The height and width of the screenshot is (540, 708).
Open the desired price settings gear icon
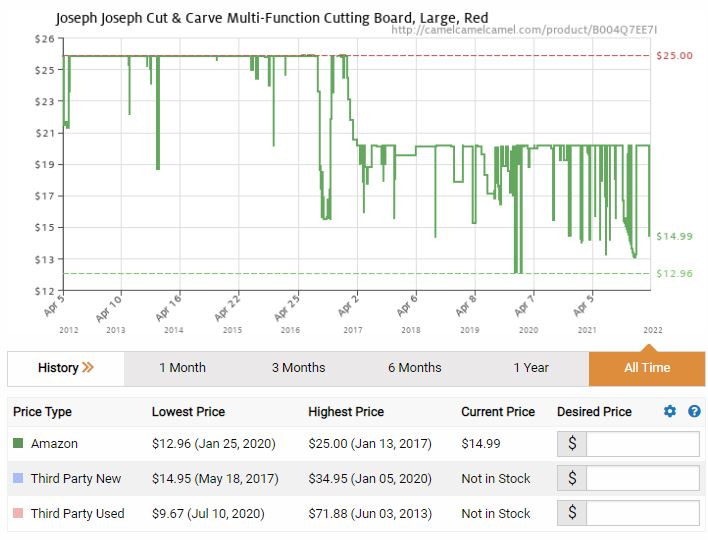coord(670,411)
